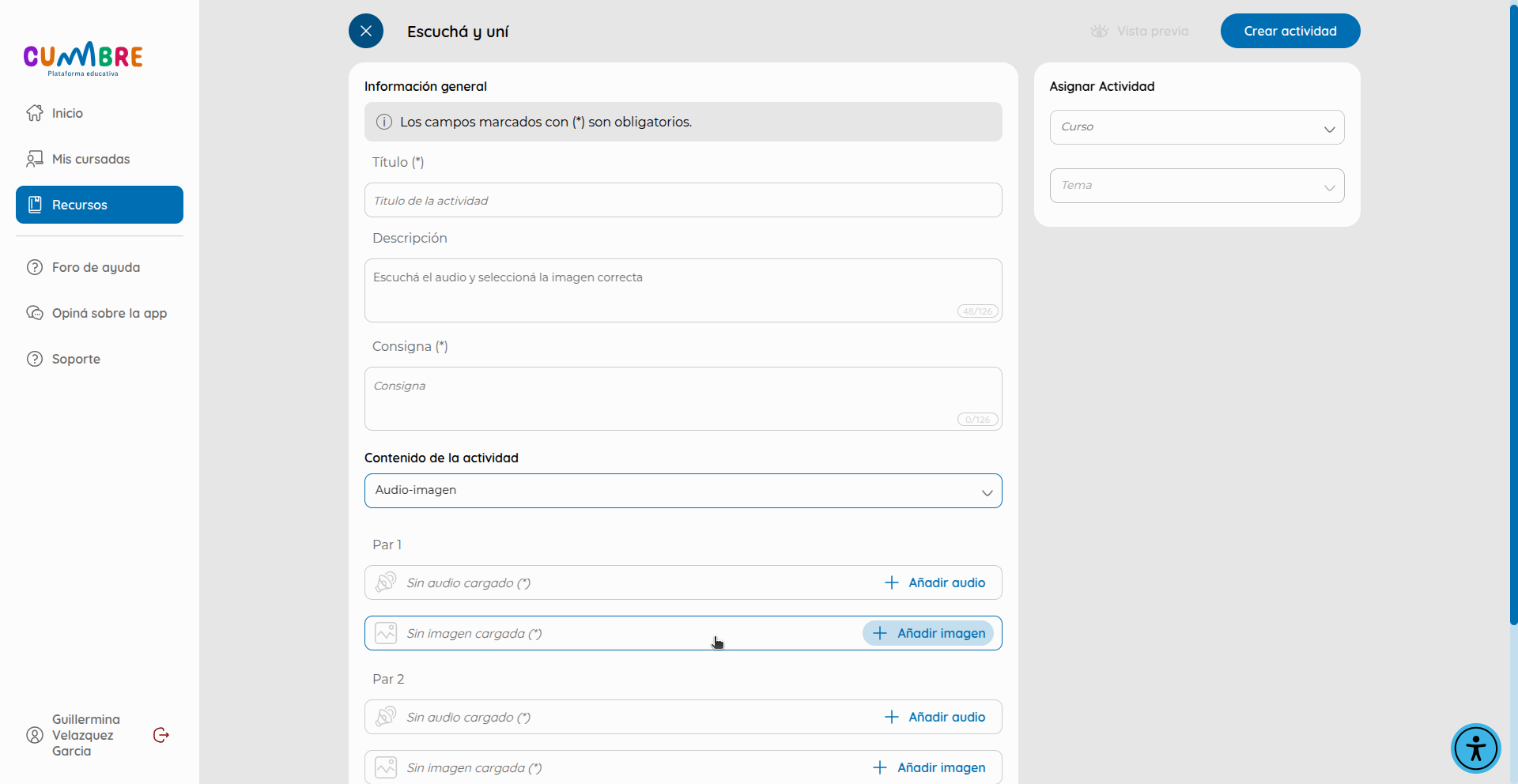The height and width of the screenshot is (784, 1518).
Task: Click the audio icon in Par 1
Action: click(386, 582)
